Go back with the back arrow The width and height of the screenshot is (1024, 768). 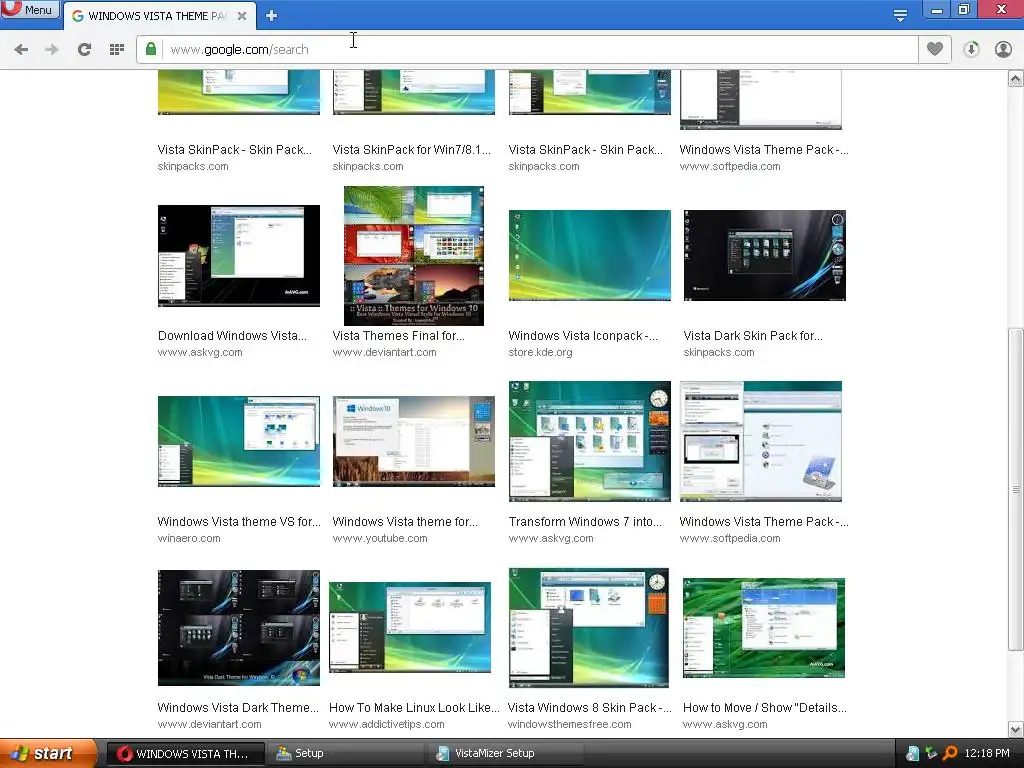point(21,49)
